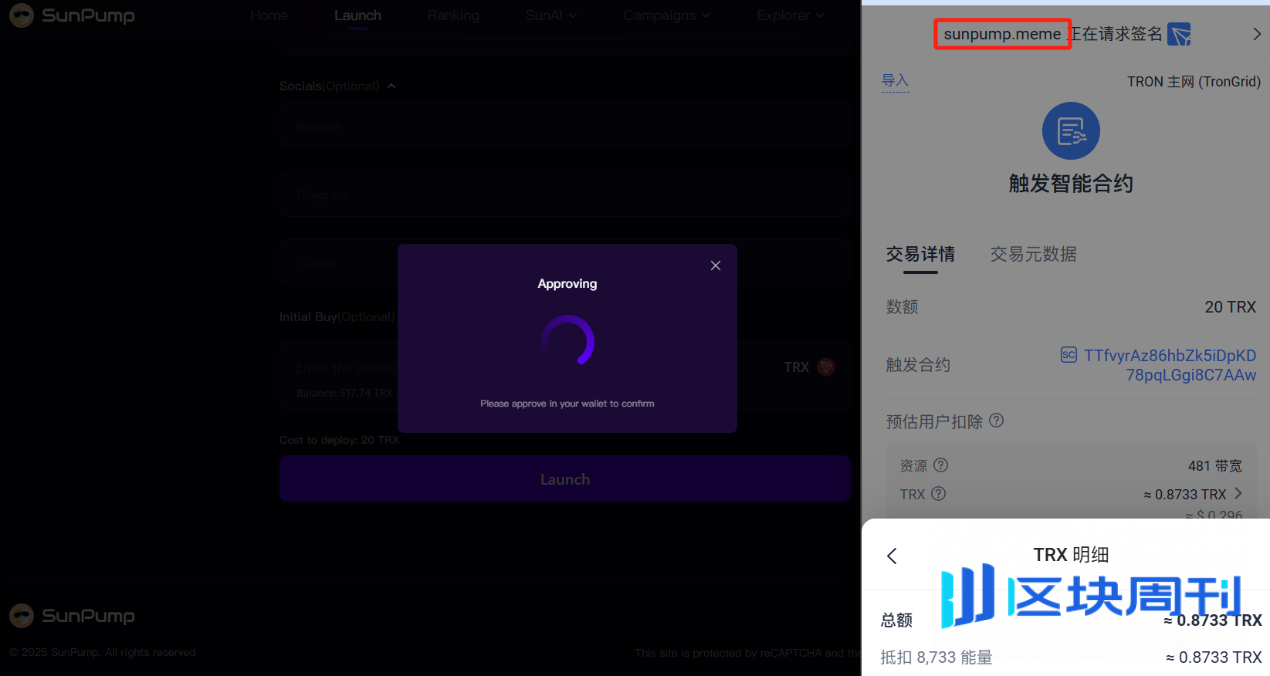Click the SunPump logo in header
This screenshot has height=676, width=1270.
click(x=72, y=16)
